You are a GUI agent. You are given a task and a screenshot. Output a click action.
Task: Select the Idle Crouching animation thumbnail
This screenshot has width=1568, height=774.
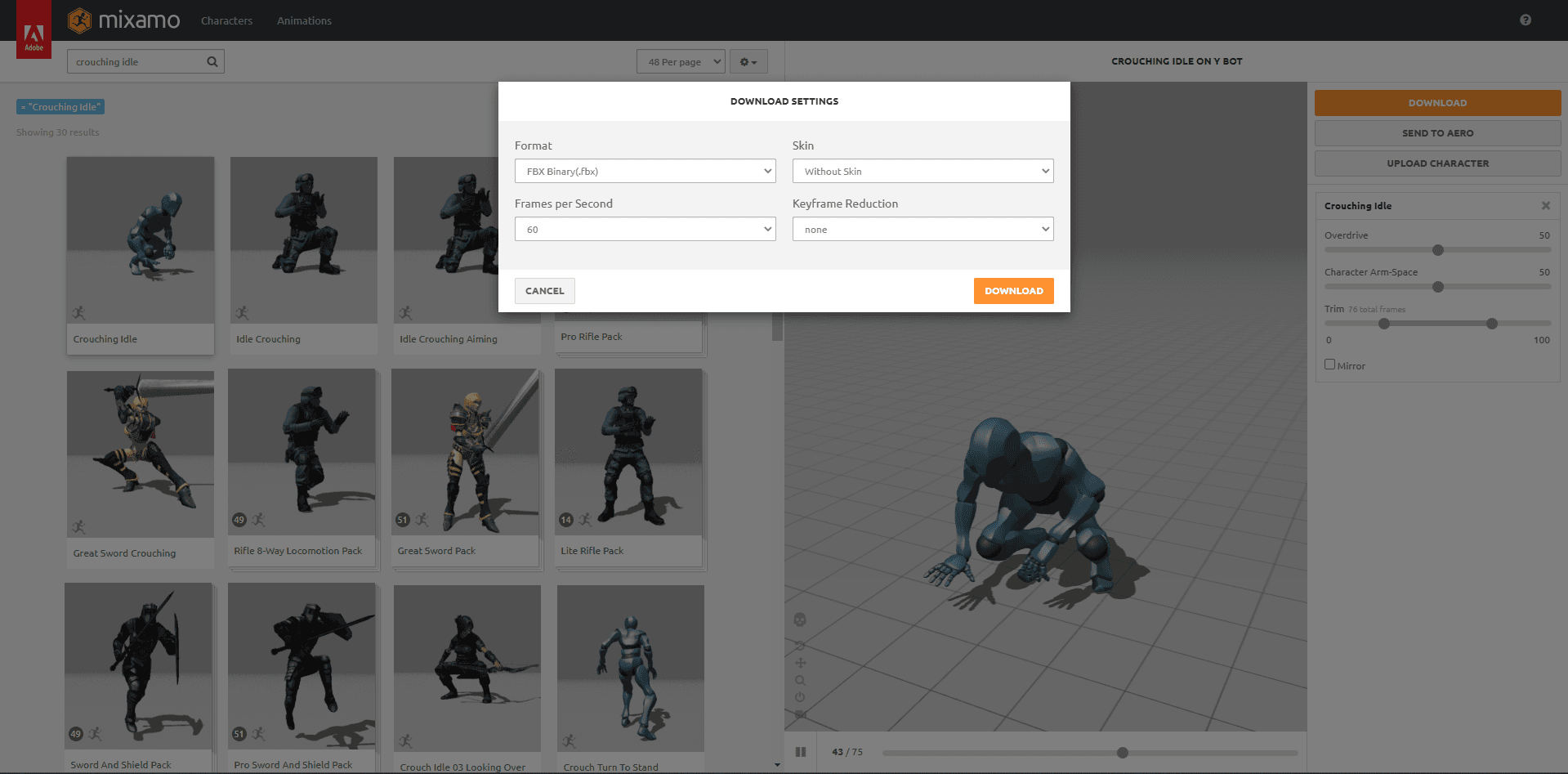pos(304,240)
